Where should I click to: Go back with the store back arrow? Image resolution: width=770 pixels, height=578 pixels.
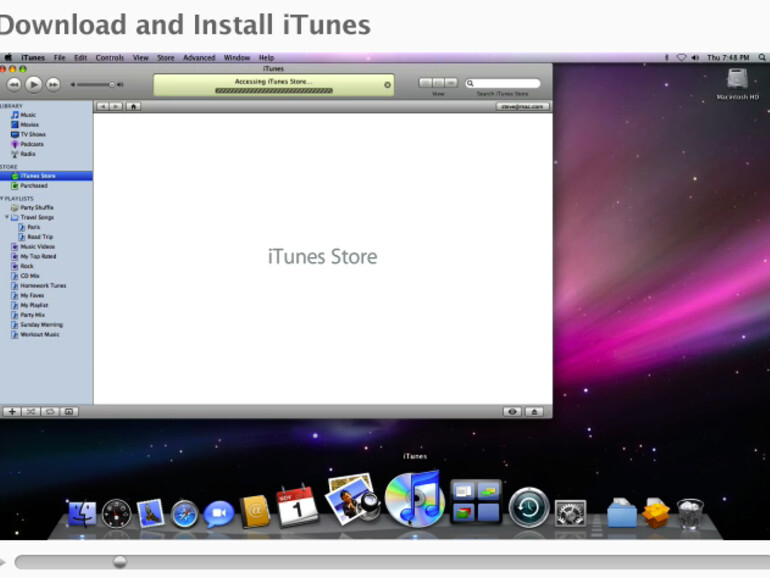103,106
